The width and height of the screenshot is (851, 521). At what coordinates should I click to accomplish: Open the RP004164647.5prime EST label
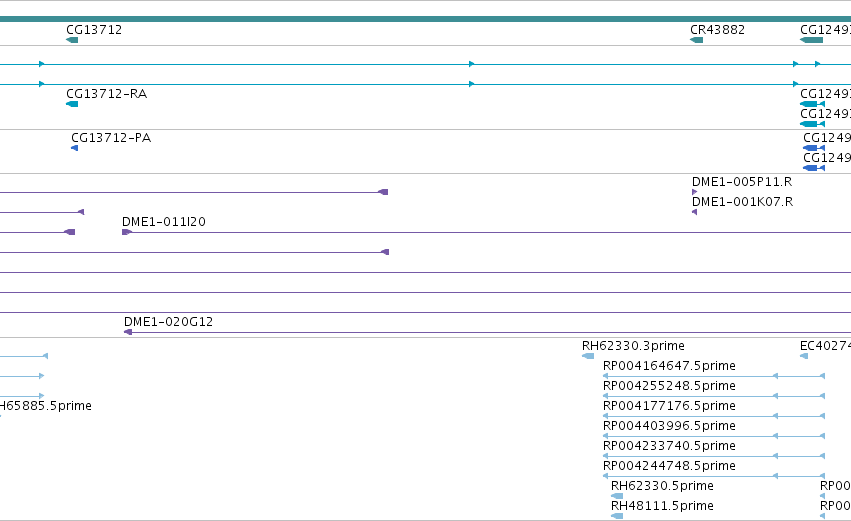pyautogui.click(x=669, y=366)
